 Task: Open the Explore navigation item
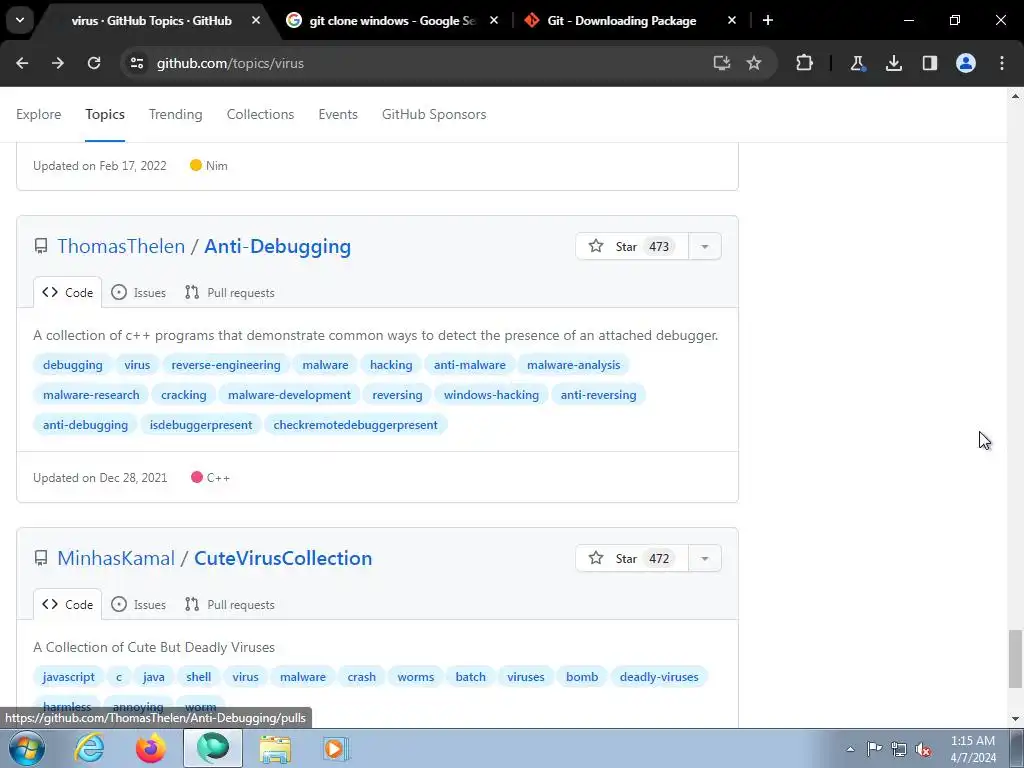(39, 114)
